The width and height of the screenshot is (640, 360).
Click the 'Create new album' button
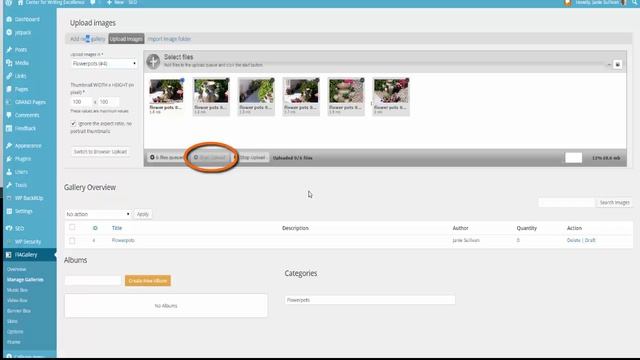coord(148,280)
